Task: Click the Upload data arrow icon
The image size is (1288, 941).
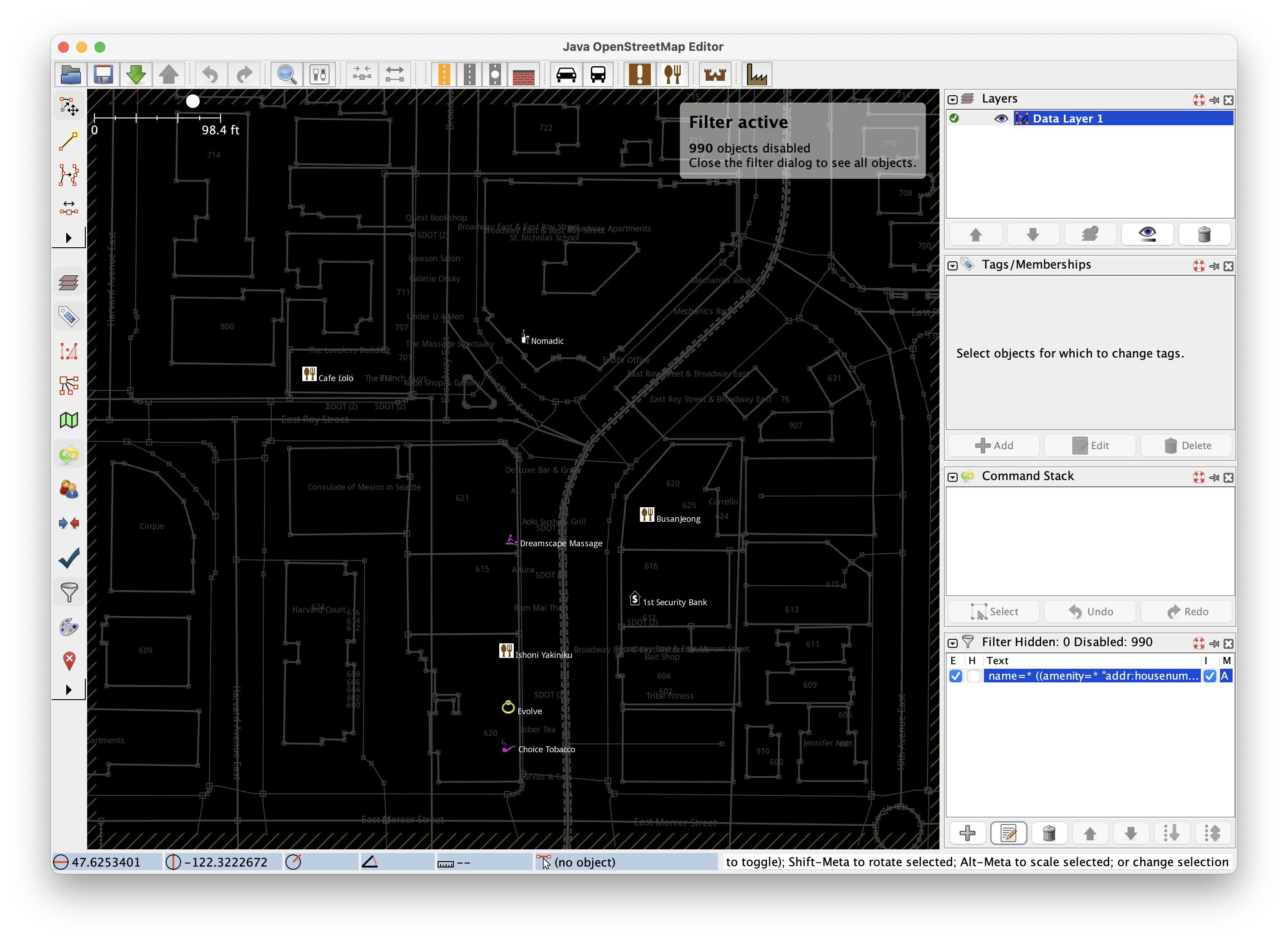Action: pos(168,74)
